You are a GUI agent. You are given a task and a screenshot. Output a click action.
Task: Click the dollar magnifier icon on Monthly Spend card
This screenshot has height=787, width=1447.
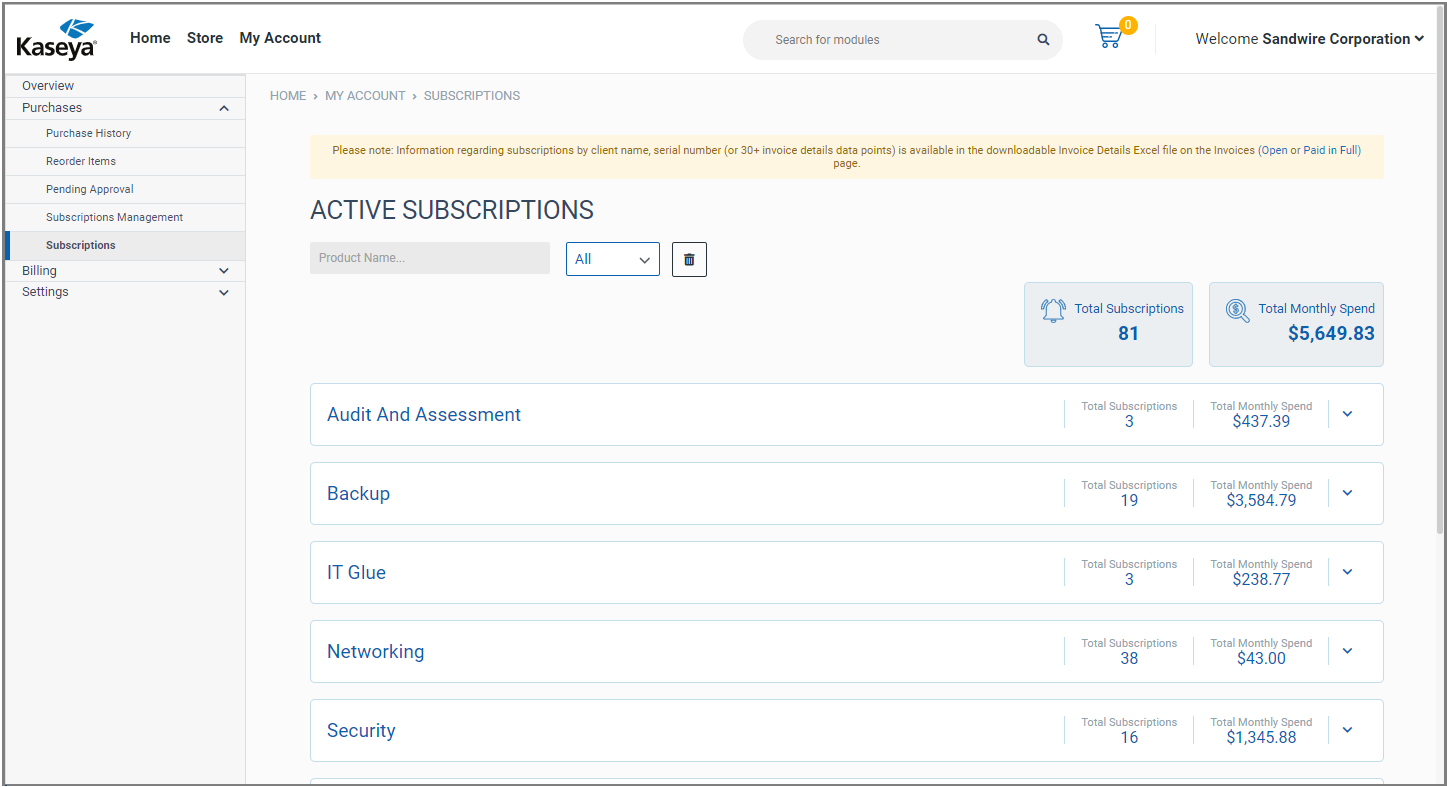coord(1238,310)
